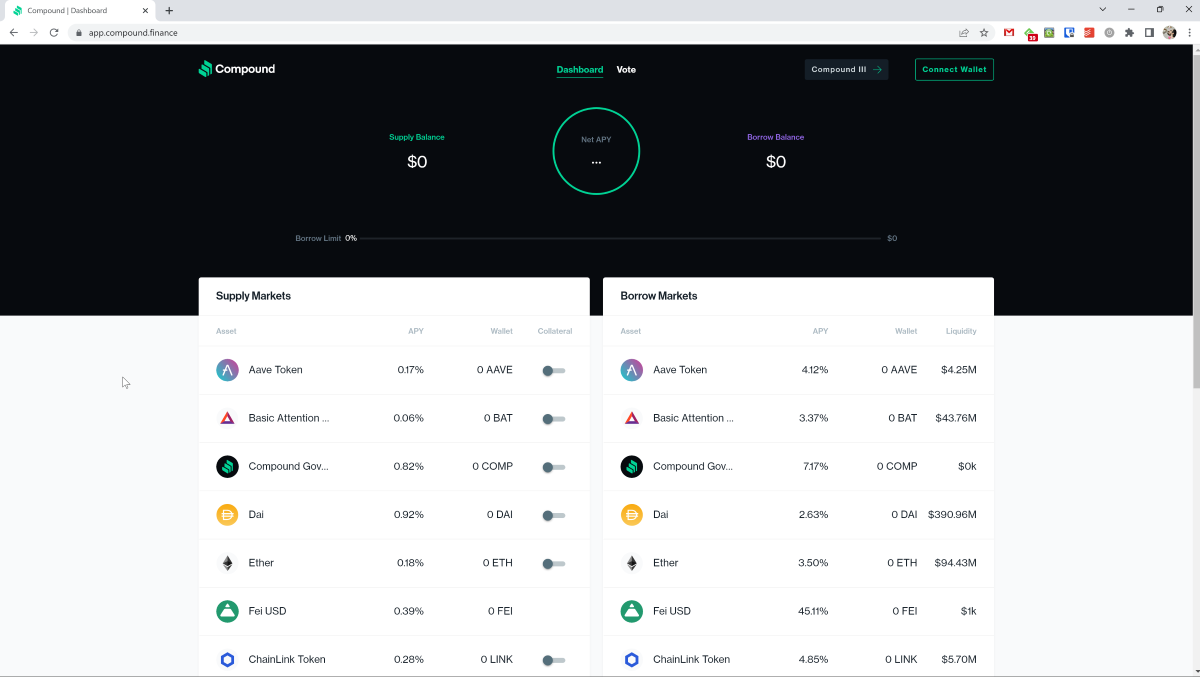Image resolution: width=1200 pixels, height=677 pixels.
Task: Click Dai icon in Borrow Markets
Action: point(632,515)
